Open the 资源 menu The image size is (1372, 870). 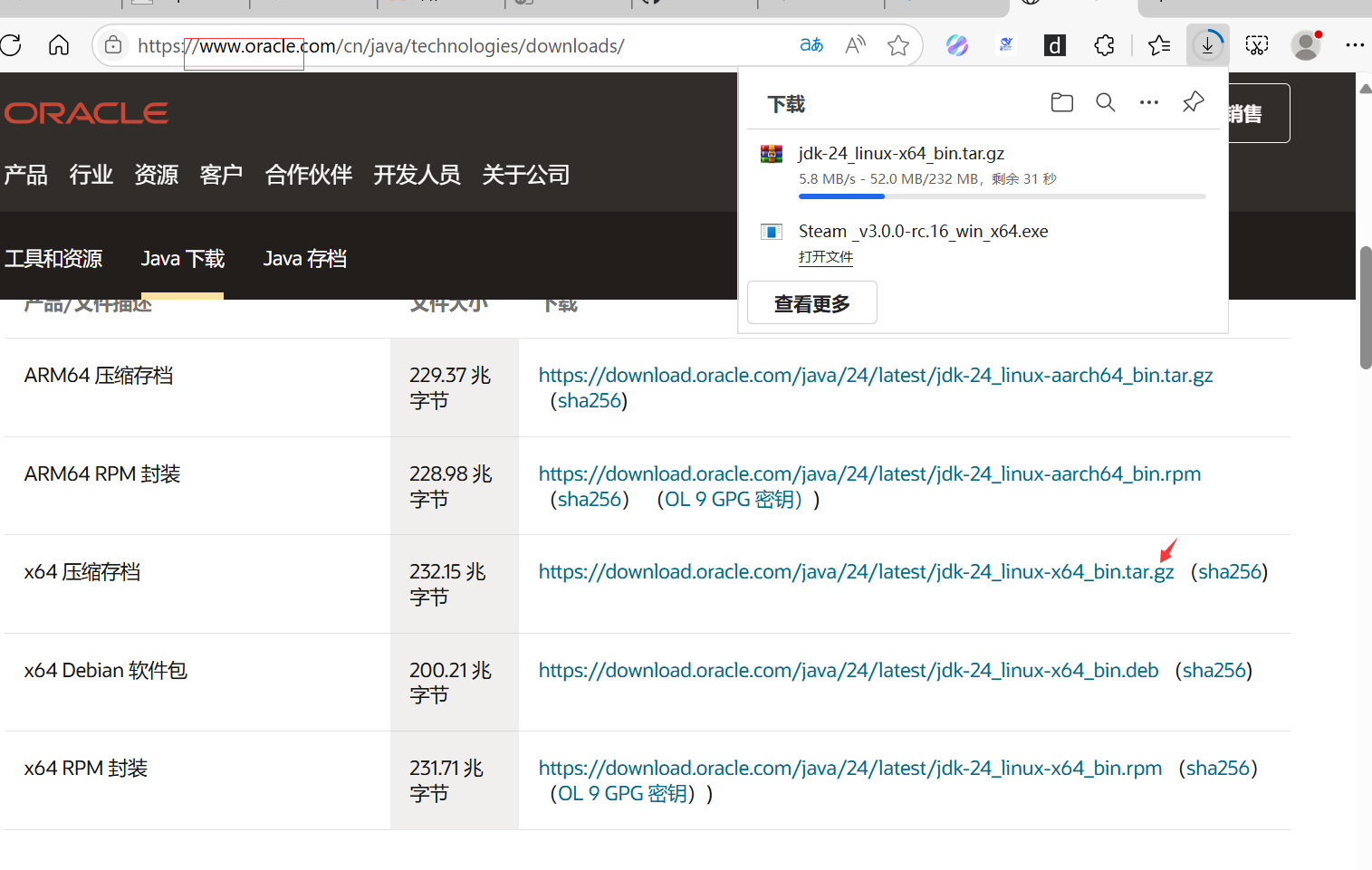click(157, 174)
